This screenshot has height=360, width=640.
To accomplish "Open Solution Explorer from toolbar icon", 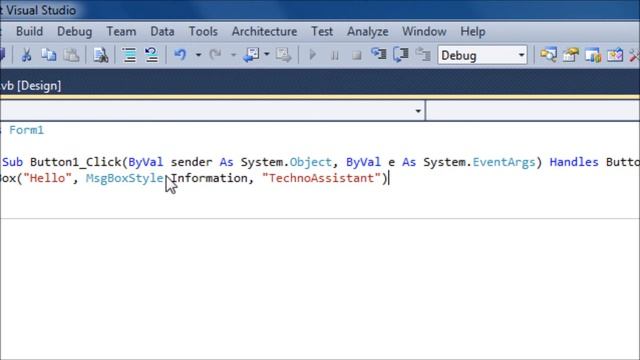I will pyautogui.click(x=548, y=55).
